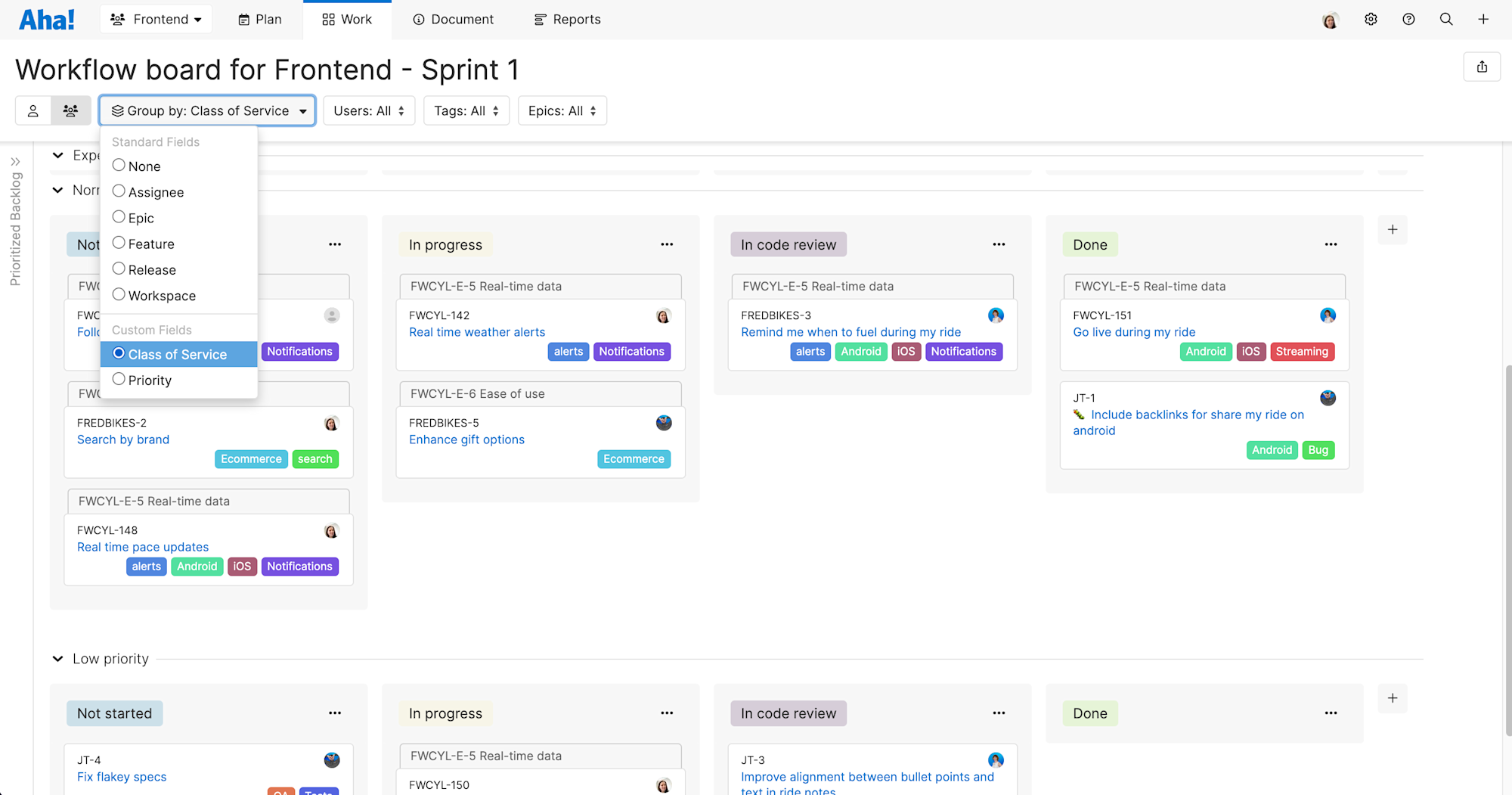
Task: Select the Priority grouping option
Action: pos(149,380)
